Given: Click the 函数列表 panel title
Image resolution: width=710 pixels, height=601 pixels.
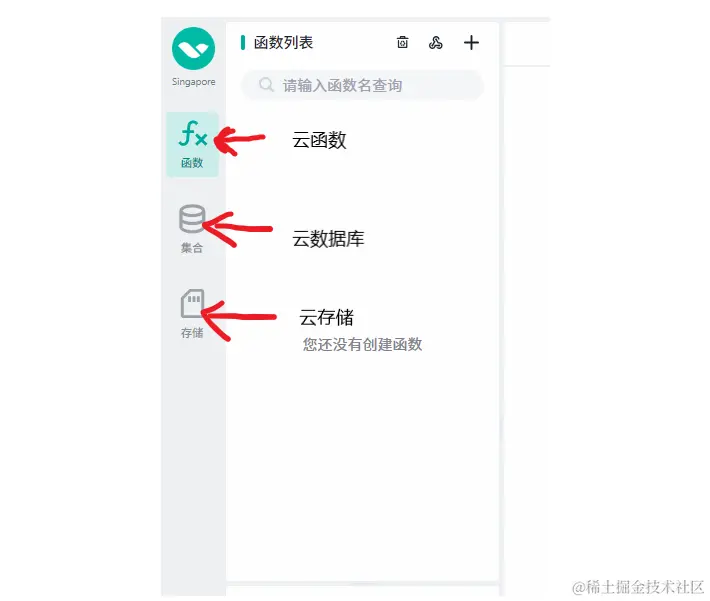Looking at the screenshot, I should (x=283, y=43).
